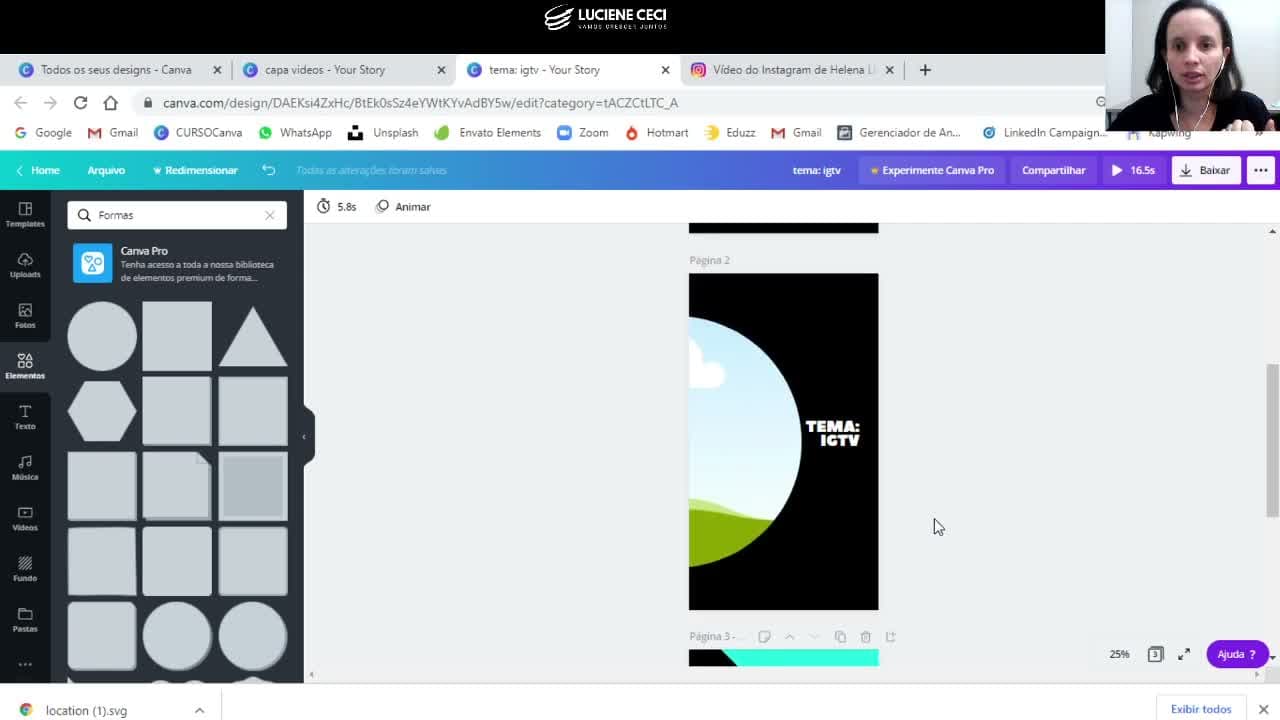Open a new browser tab
This screenshot has width=1280, height=720.
pyautogui.click(x=925, y=70)
